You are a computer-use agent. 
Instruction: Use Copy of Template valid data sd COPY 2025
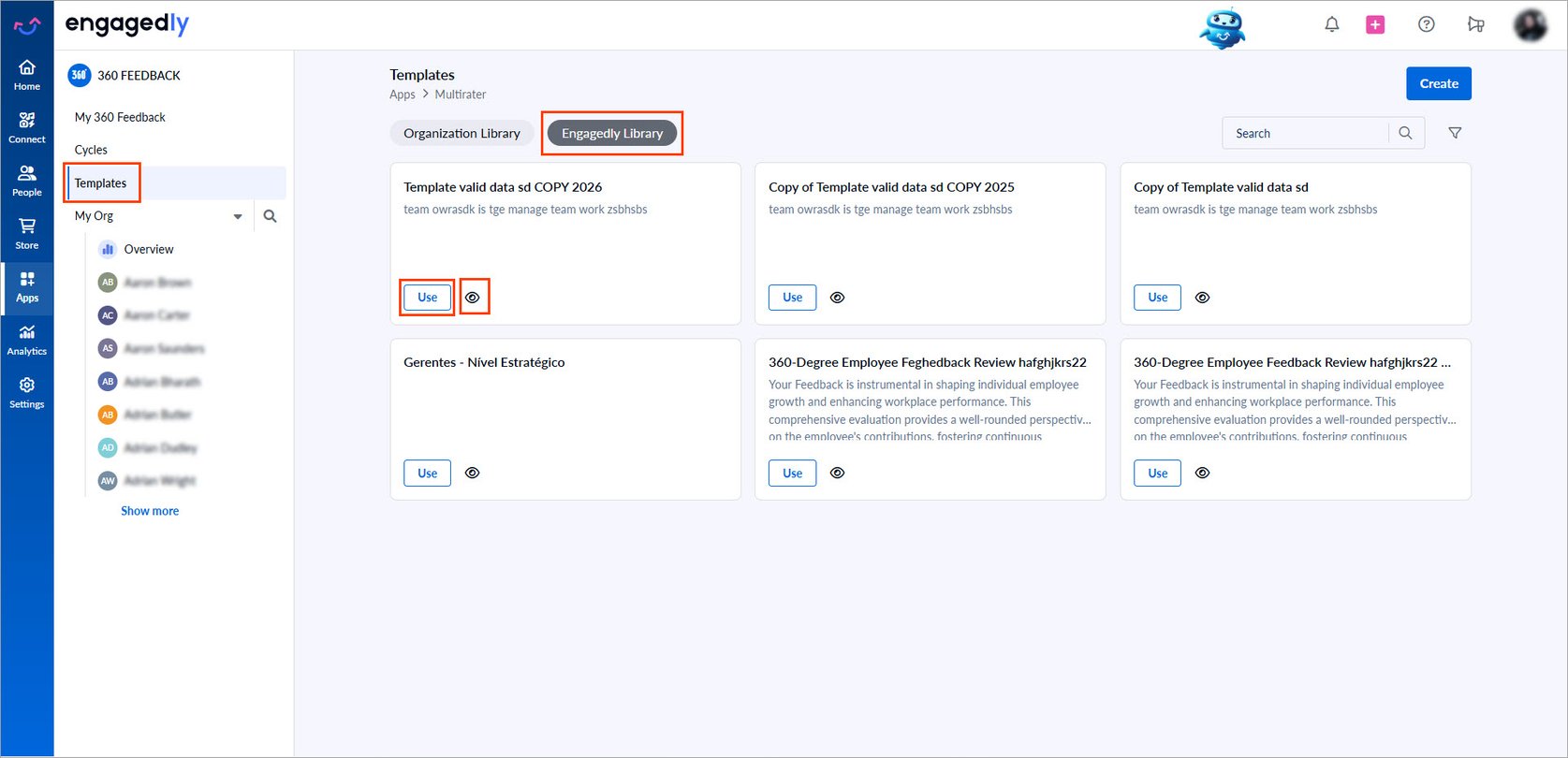pyautogui.click(x=793, y=298)
